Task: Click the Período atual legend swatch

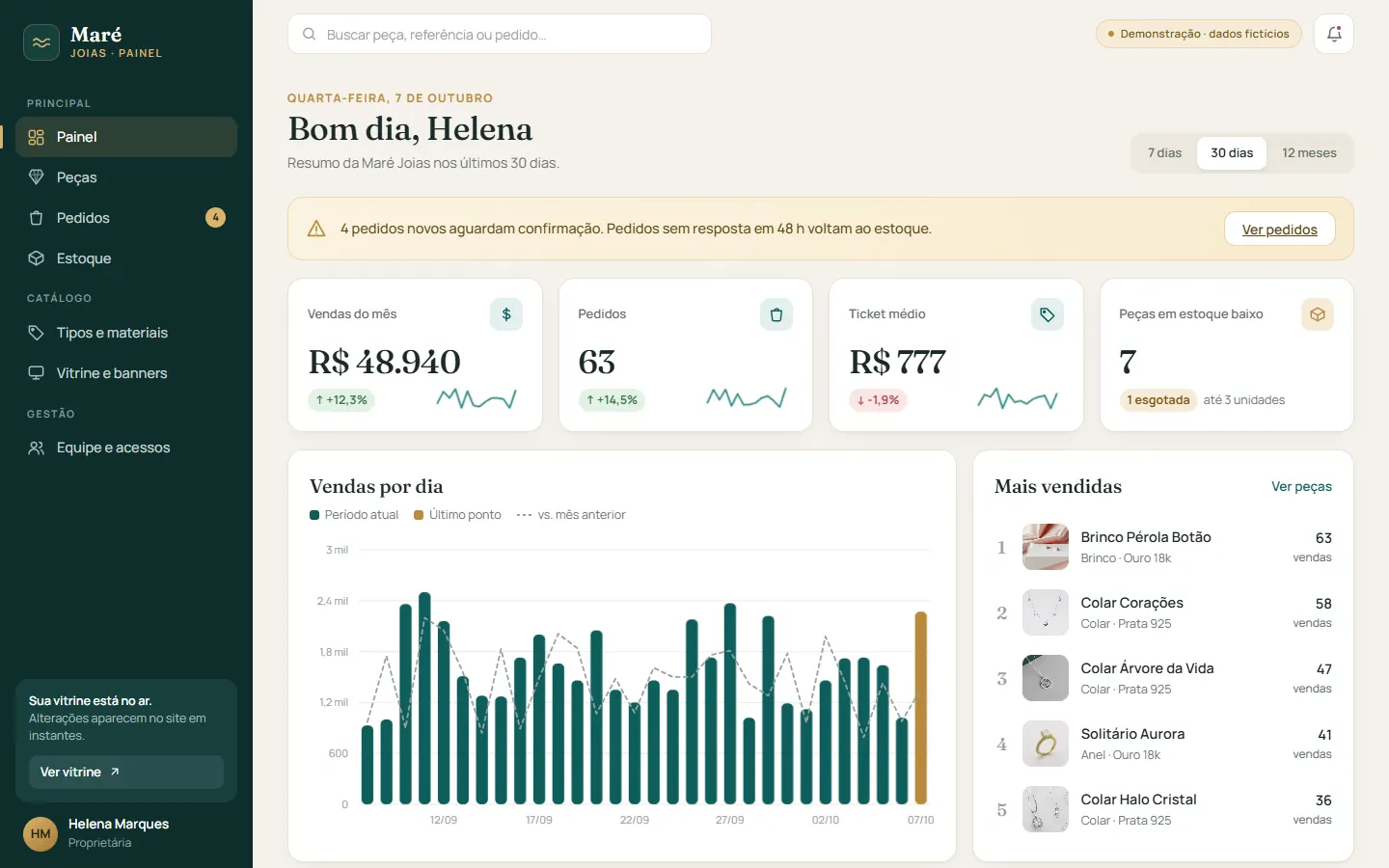Action: [x=314, y=515]
